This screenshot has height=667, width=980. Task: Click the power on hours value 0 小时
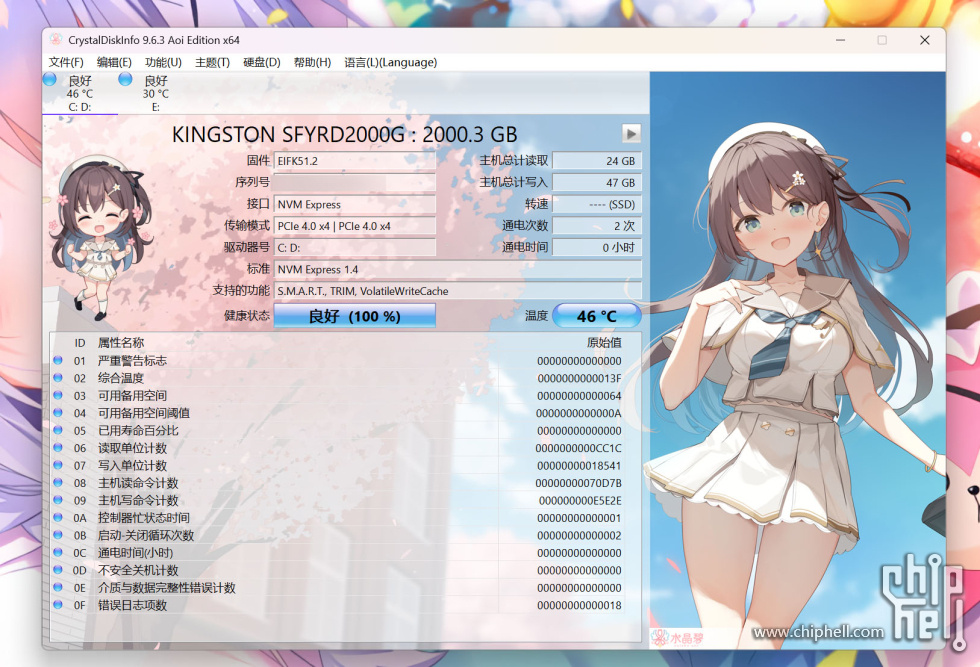[597, 248]
